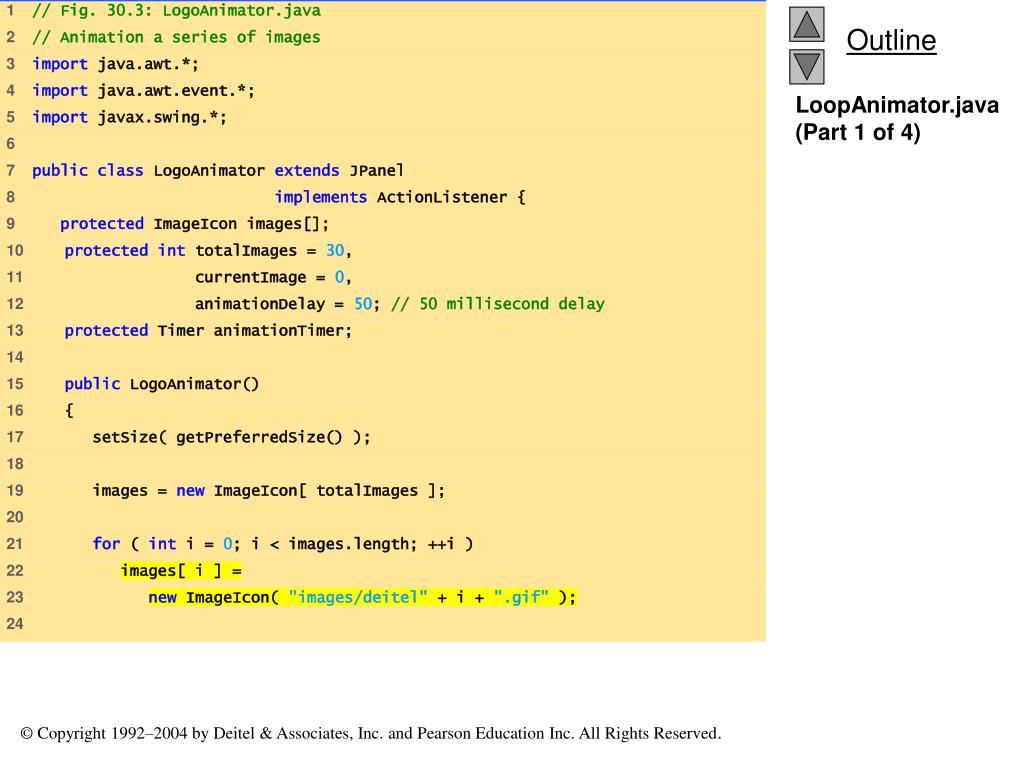The height and width of the screenshot is (768, 1024).
Task: Click the line 'import javax.swing.*;'
Action: coord(129,117)
